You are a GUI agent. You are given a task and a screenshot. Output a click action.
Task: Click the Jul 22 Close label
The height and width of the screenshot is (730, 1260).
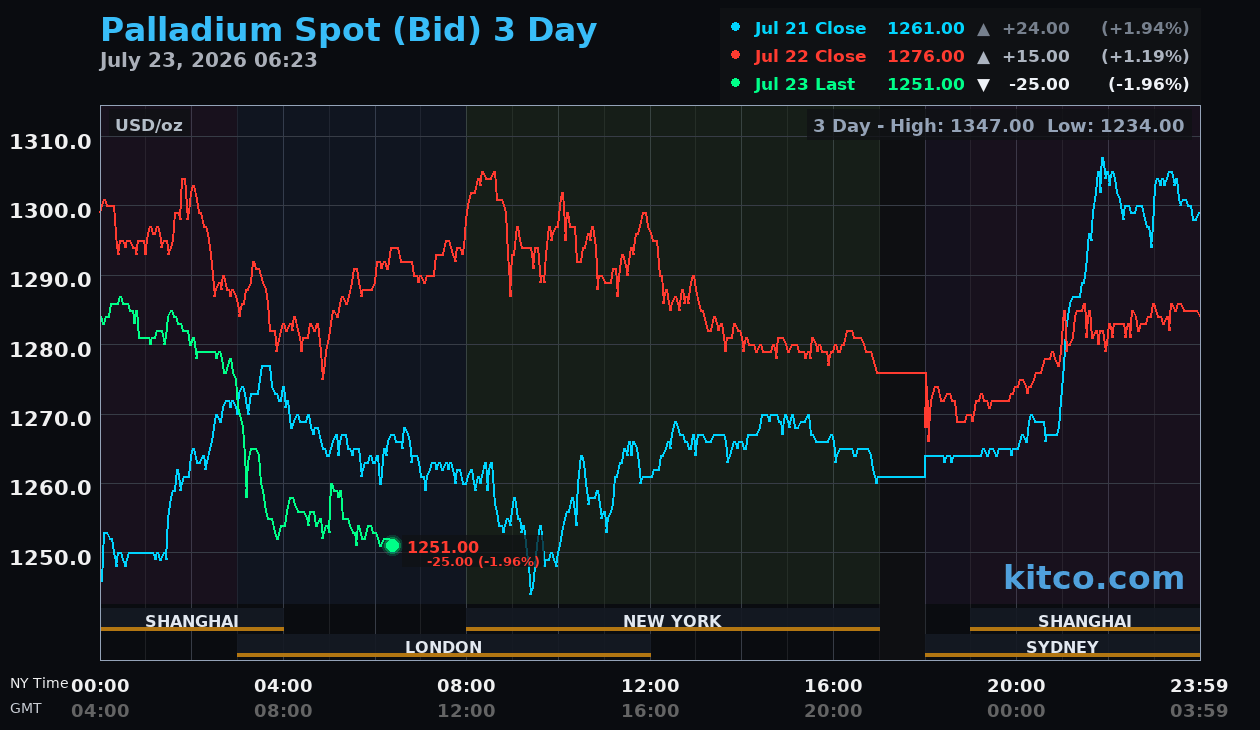click(810, 57)
